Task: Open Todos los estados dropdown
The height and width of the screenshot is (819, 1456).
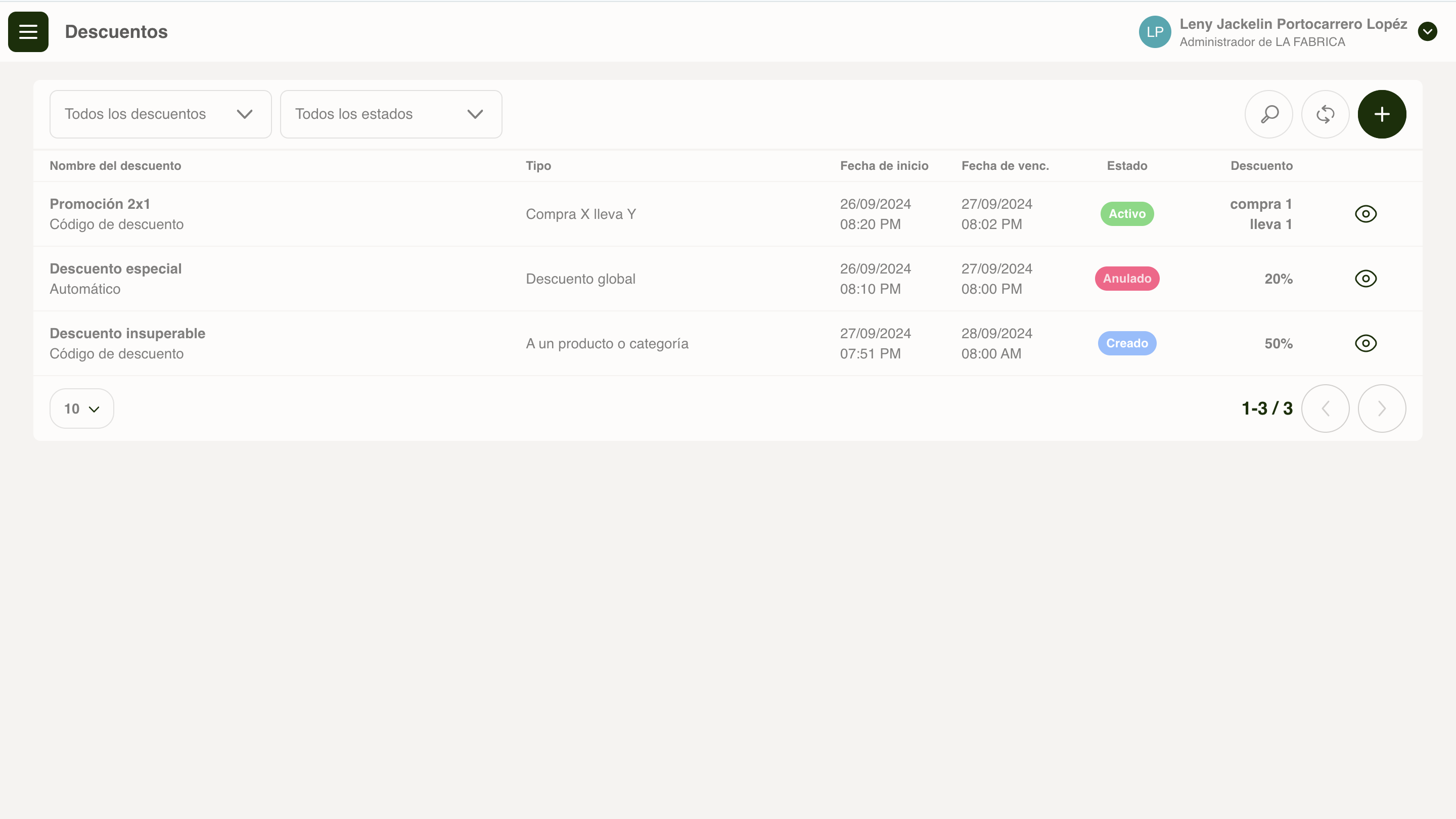Action: 391,114
